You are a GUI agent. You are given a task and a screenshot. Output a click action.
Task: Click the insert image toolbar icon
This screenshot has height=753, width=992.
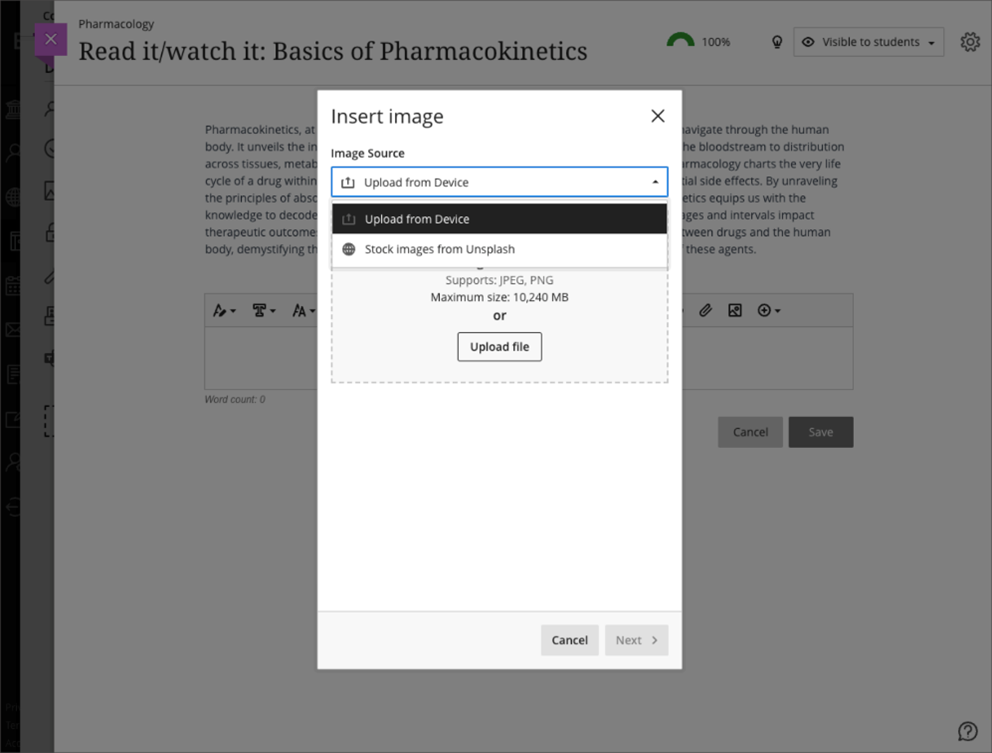click(x=735, y=311)
